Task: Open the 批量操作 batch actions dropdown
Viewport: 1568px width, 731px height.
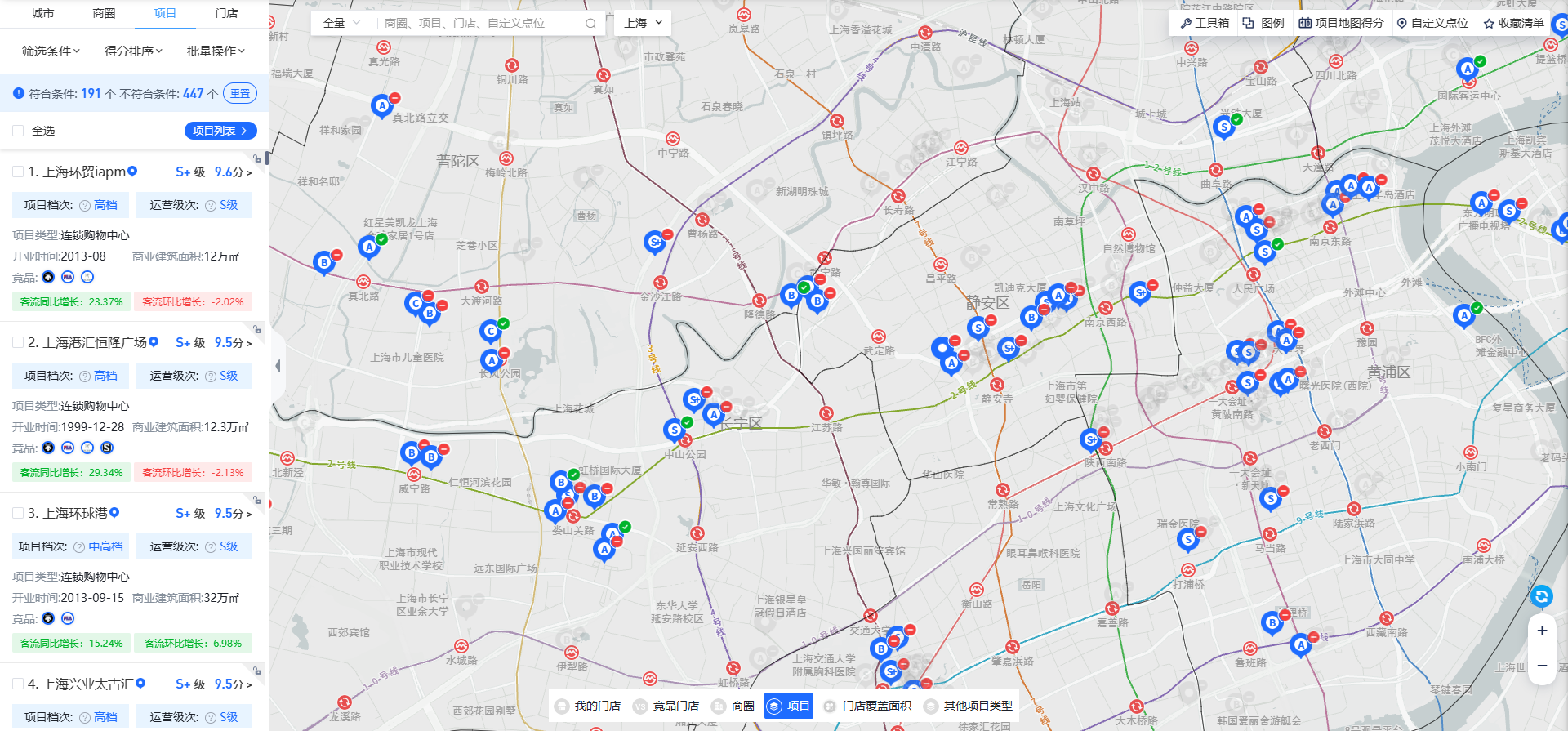Action: [x=216, y=51]
